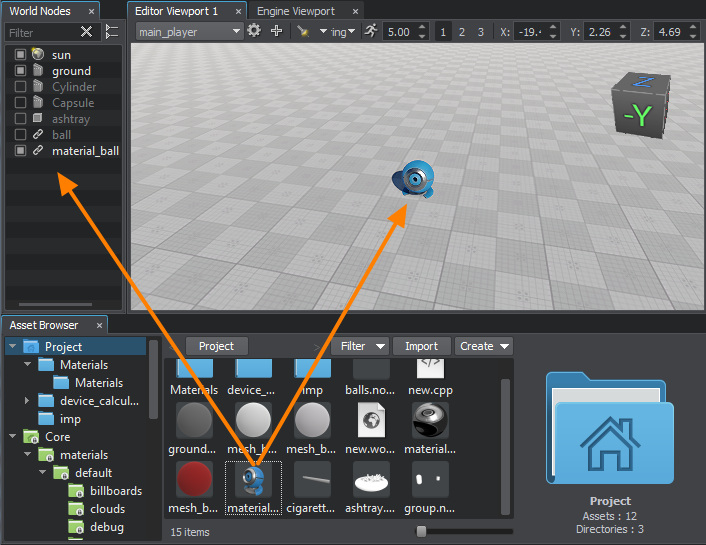Image resolution: width=706 pixels, height=545 pixels.
Task: Open the main_player camera dropdown
Action: pos(189,32)
